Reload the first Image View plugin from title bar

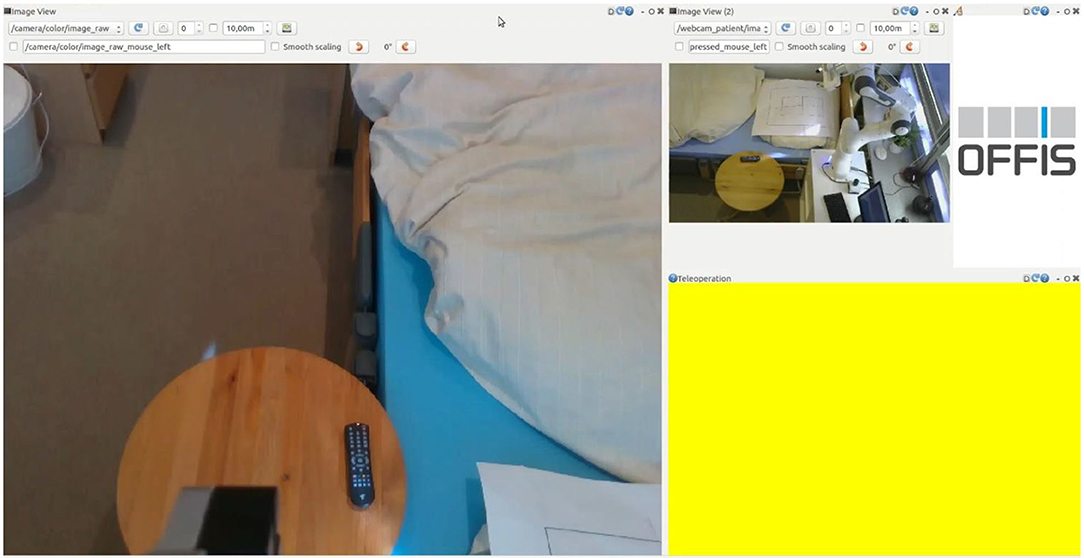pos(620,11)
